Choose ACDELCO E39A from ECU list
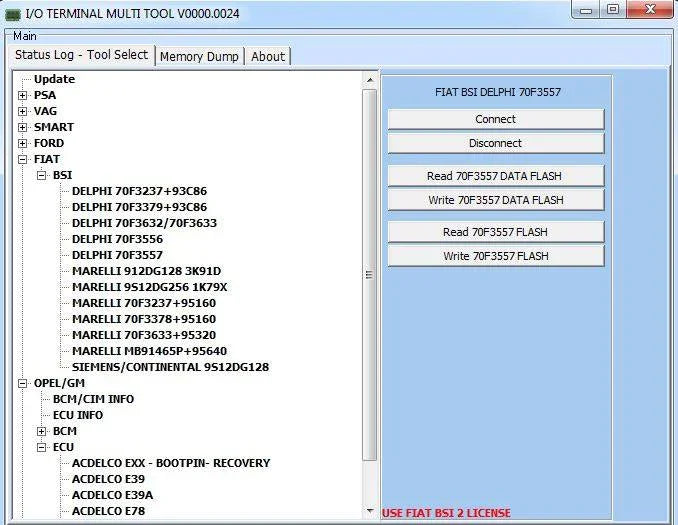Screen dimensions: 678x525 click(x=112, y=495)
